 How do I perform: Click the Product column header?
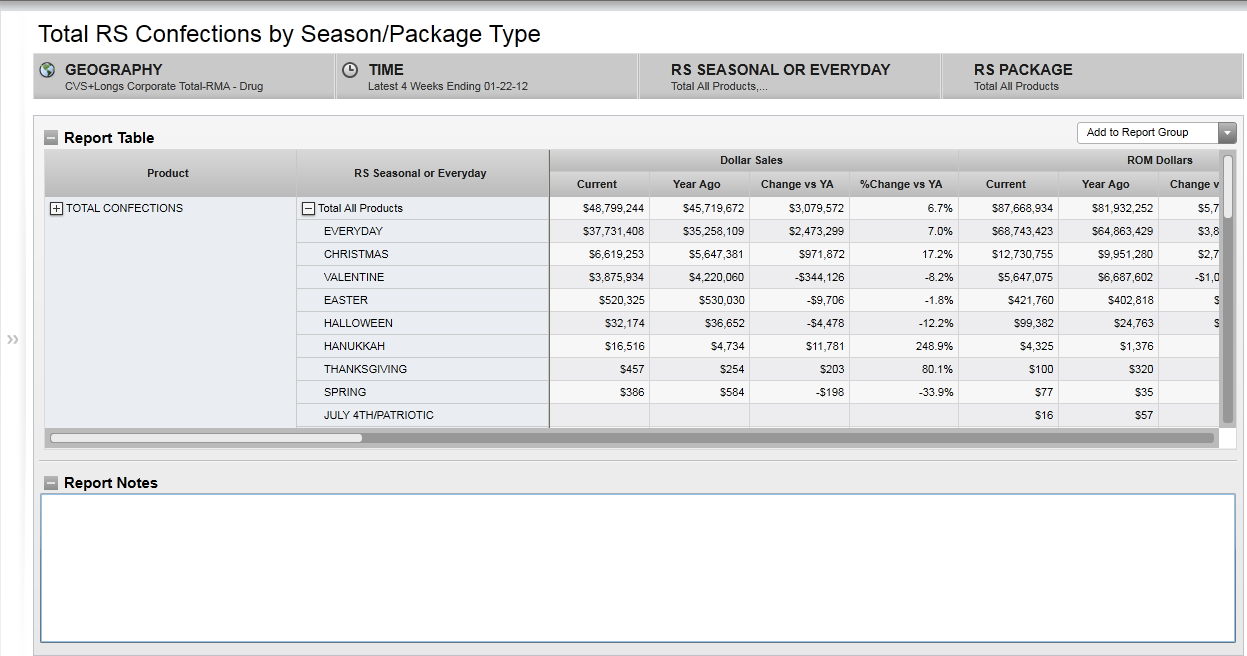pos(168,173)
